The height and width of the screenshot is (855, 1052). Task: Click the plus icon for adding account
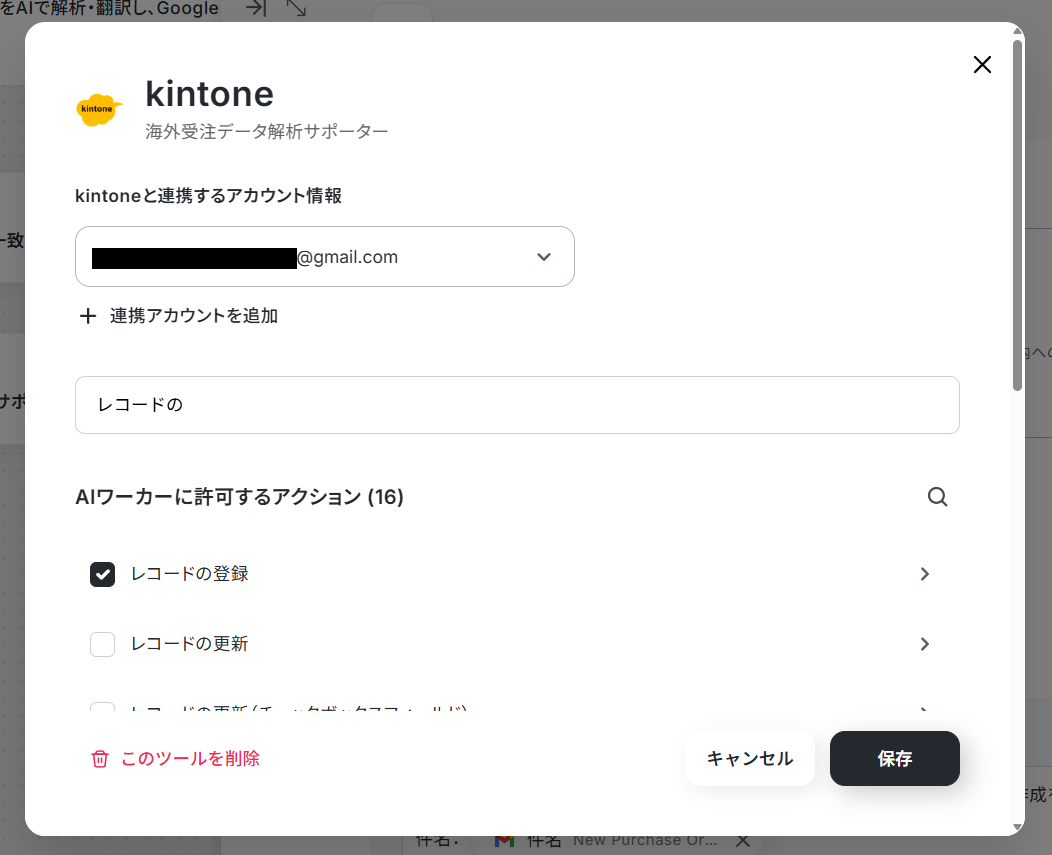[88, 316]
